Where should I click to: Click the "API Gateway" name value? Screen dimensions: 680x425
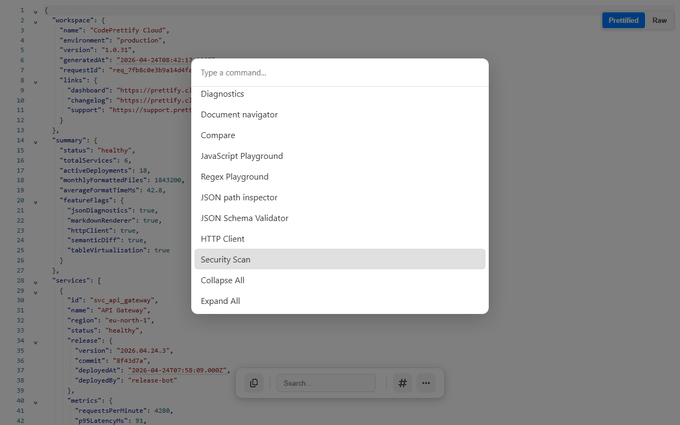[122, 310]
